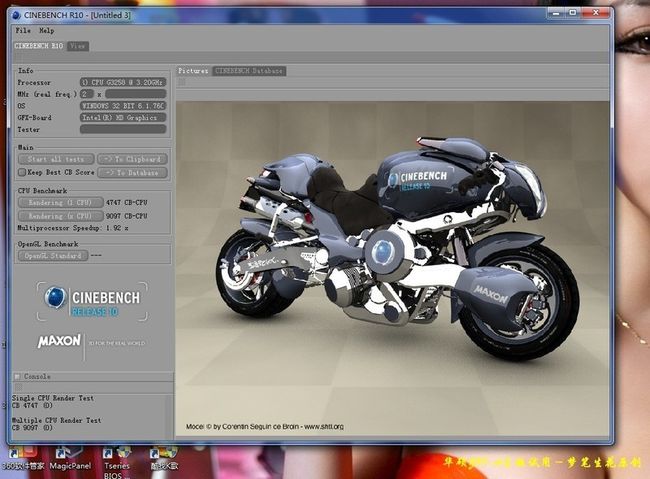Select the Pictures tab

(x=193, y=71)
